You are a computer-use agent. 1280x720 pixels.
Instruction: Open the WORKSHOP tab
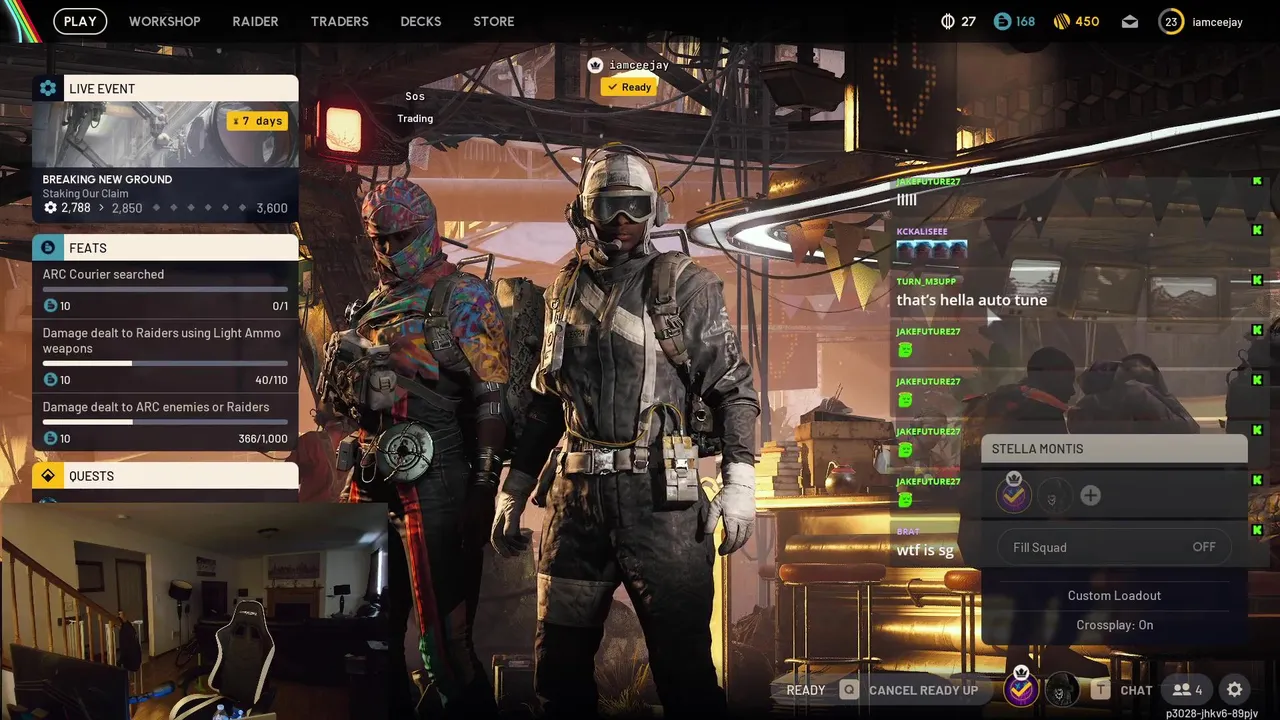(x=164, y=21)
